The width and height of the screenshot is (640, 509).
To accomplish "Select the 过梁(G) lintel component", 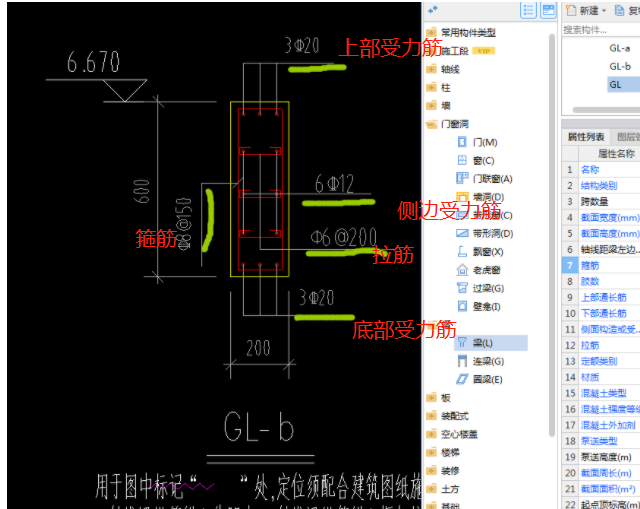I will point(480,288).
